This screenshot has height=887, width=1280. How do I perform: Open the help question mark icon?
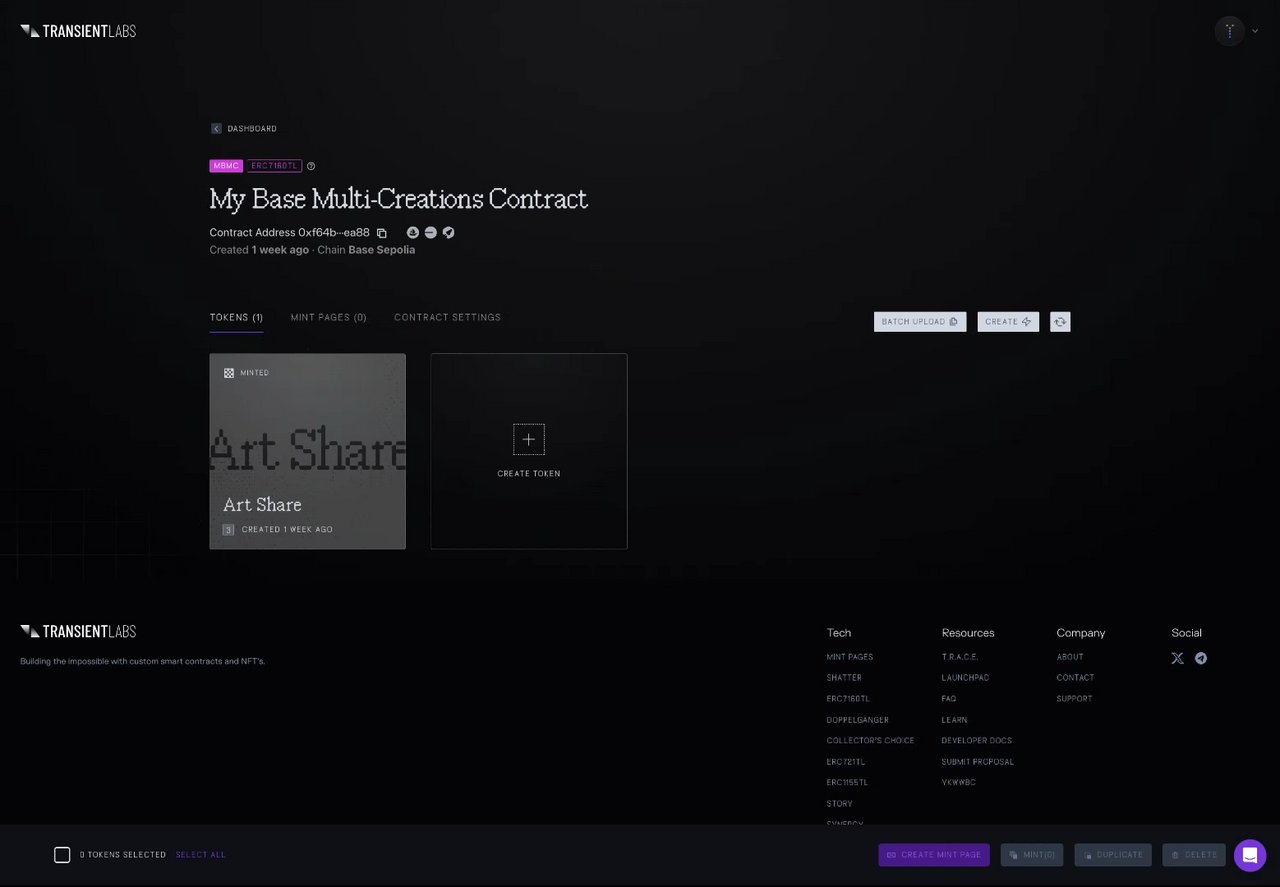[x=311, y=166]
